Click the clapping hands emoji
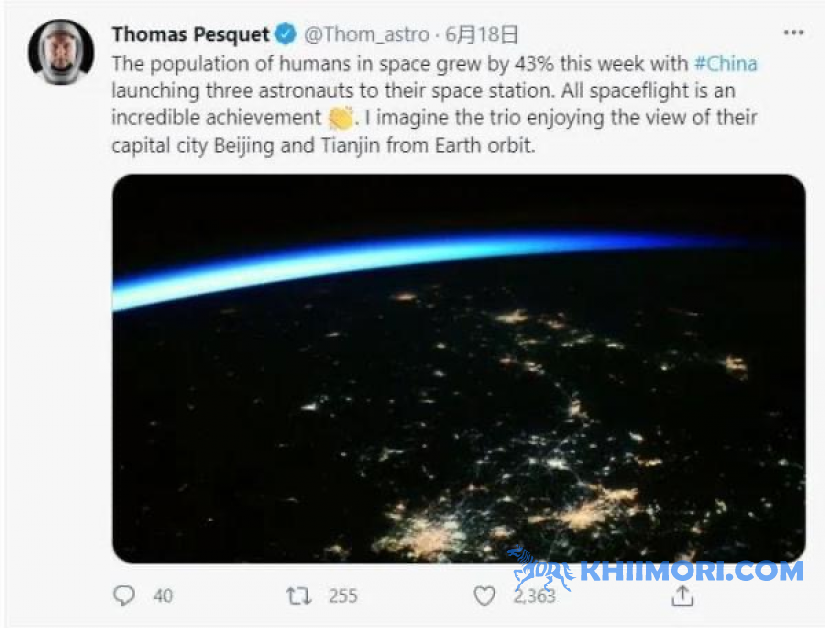 click(340, 117)
